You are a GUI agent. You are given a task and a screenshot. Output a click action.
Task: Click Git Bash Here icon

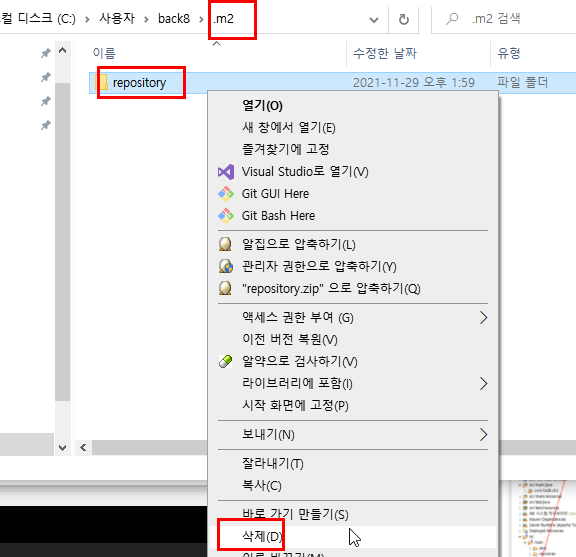(x=226, y=216)
